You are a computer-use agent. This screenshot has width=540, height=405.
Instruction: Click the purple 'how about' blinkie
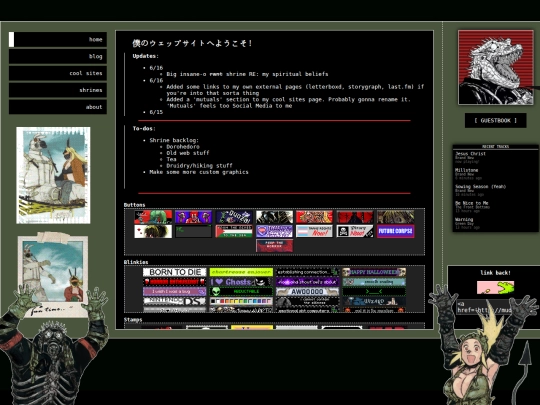pyautogui.click(x=308, y=282)
